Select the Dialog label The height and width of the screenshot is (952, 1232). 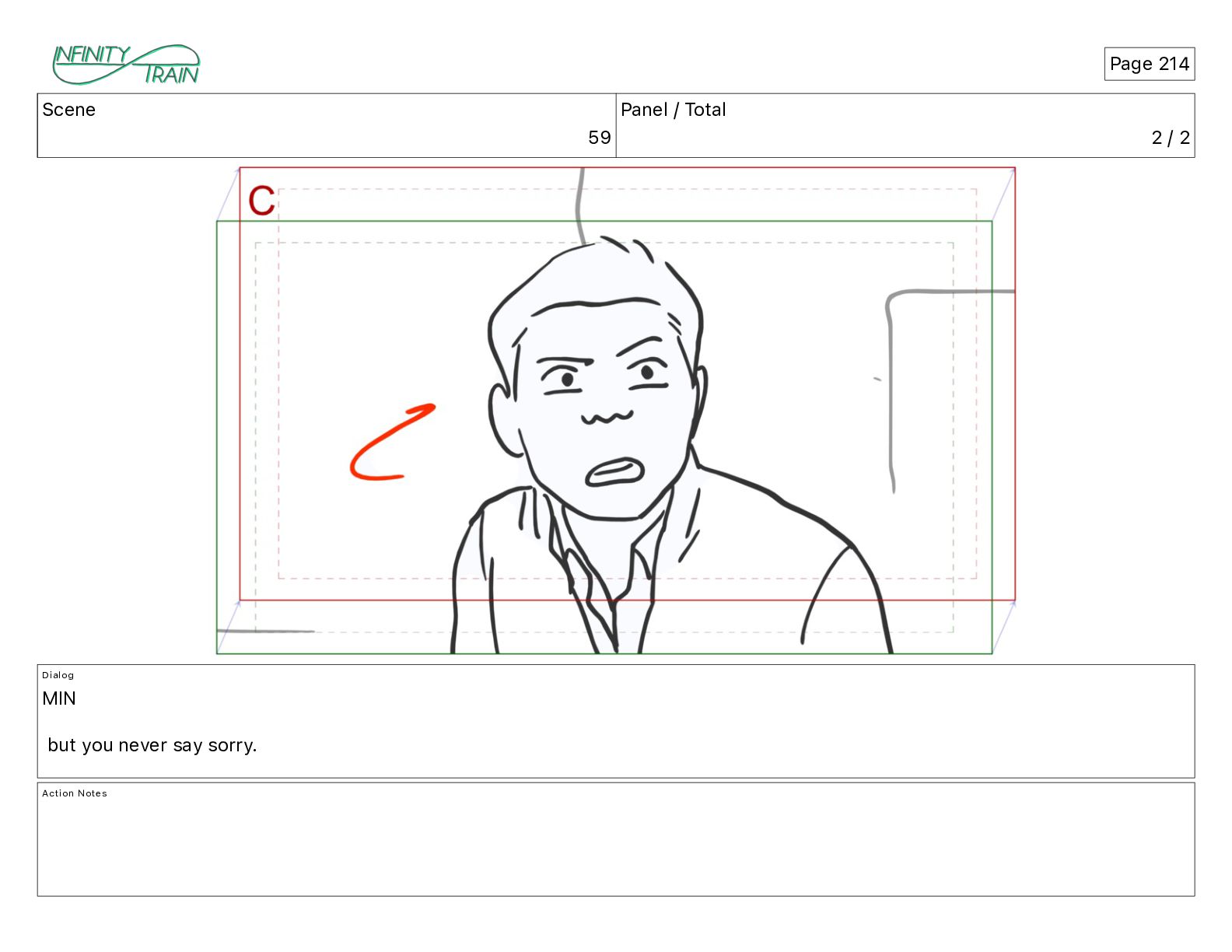coord(58,675)
